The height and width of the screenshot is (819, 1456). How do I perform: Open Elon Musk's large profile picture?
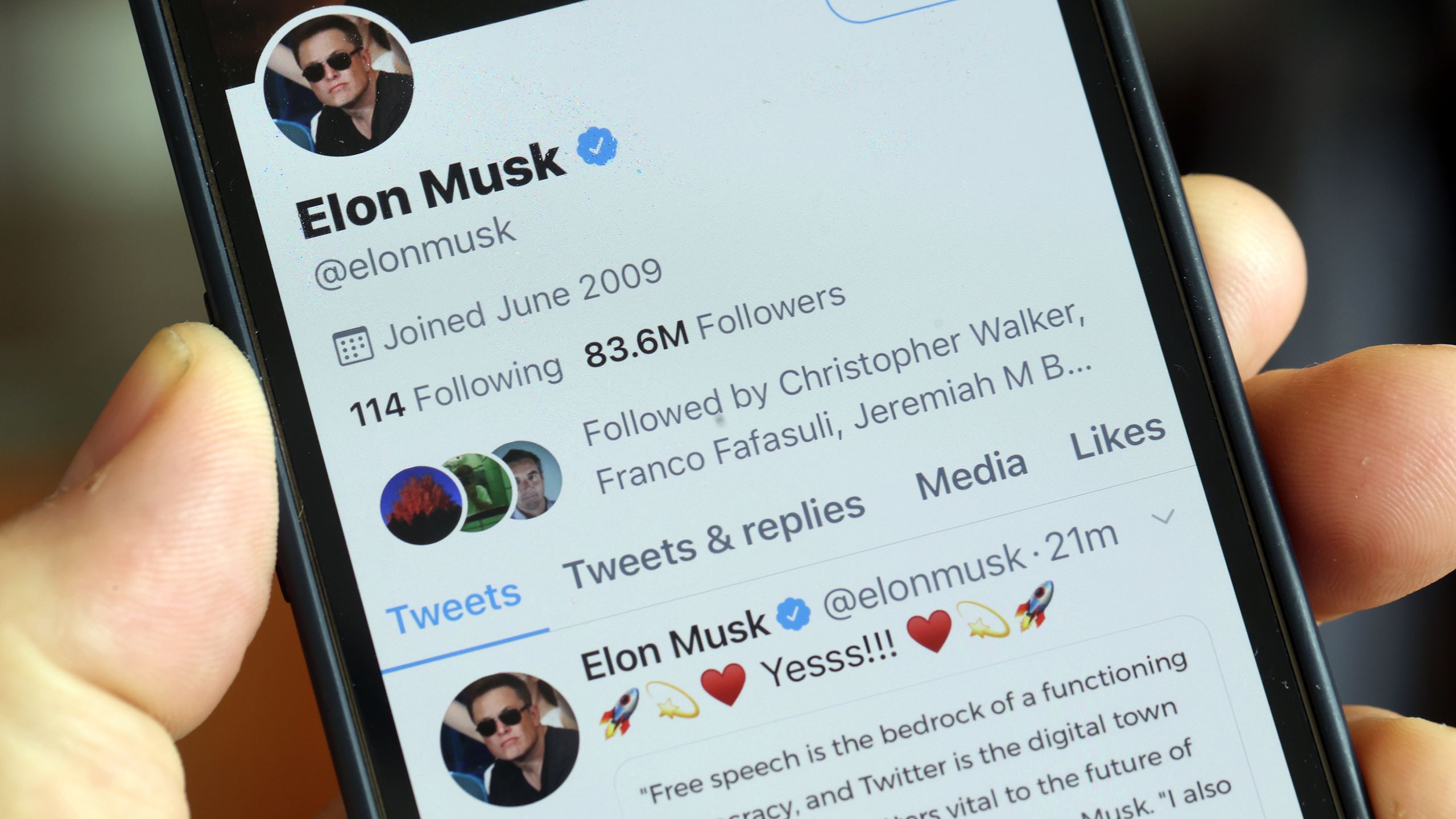tap(338, 84)
